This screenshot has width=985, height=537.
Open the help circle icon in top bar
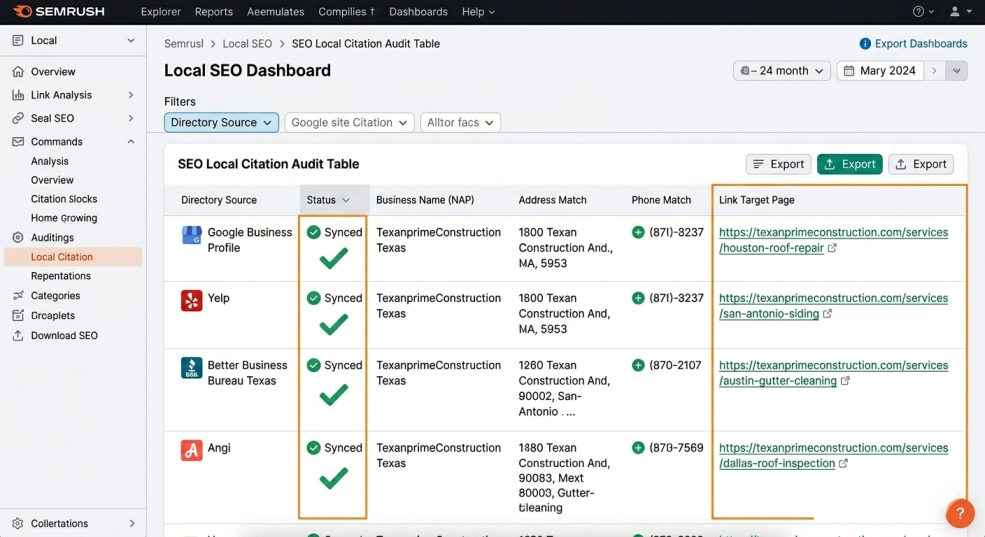918,11
